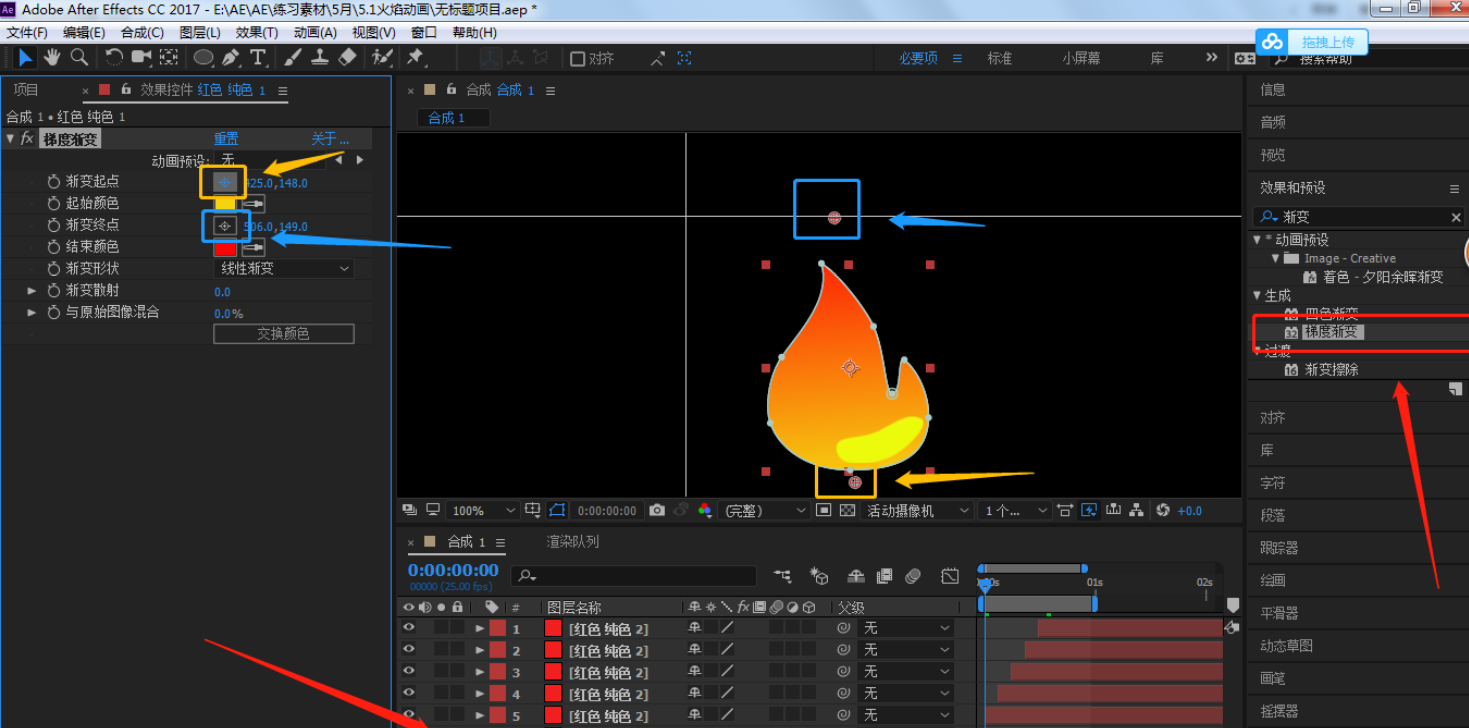Collapse the 动画预设 tree group

[1257, 240]
